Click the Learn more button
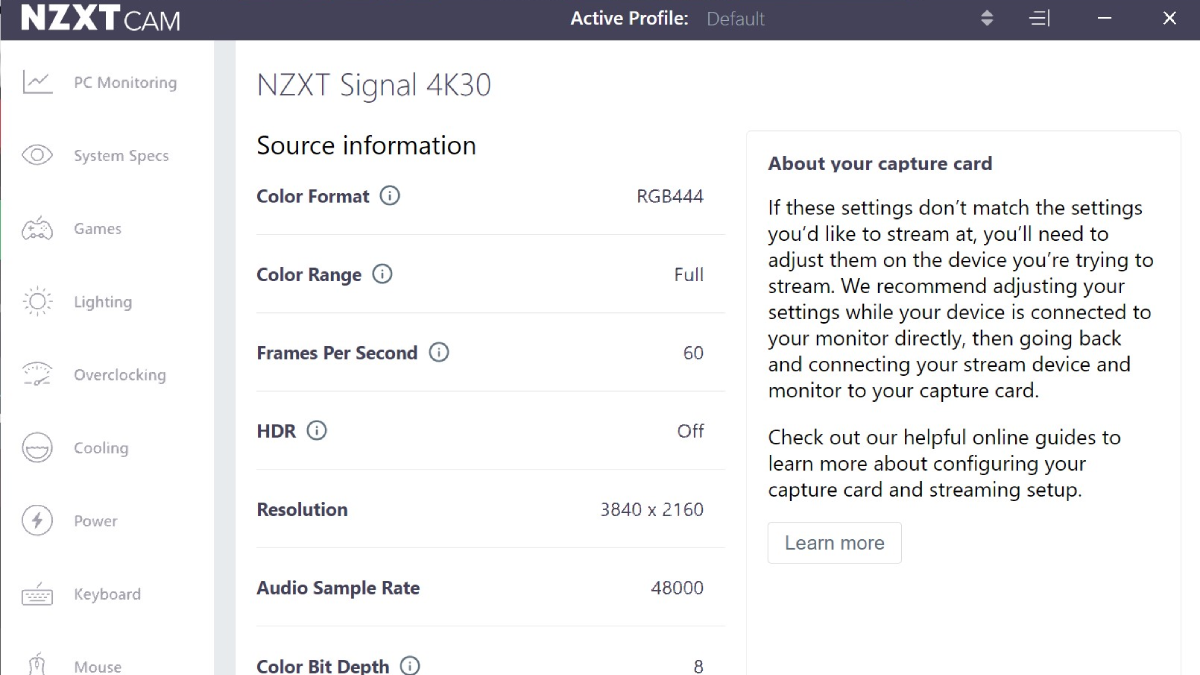 pyautogui.click(x=834, y=542)
